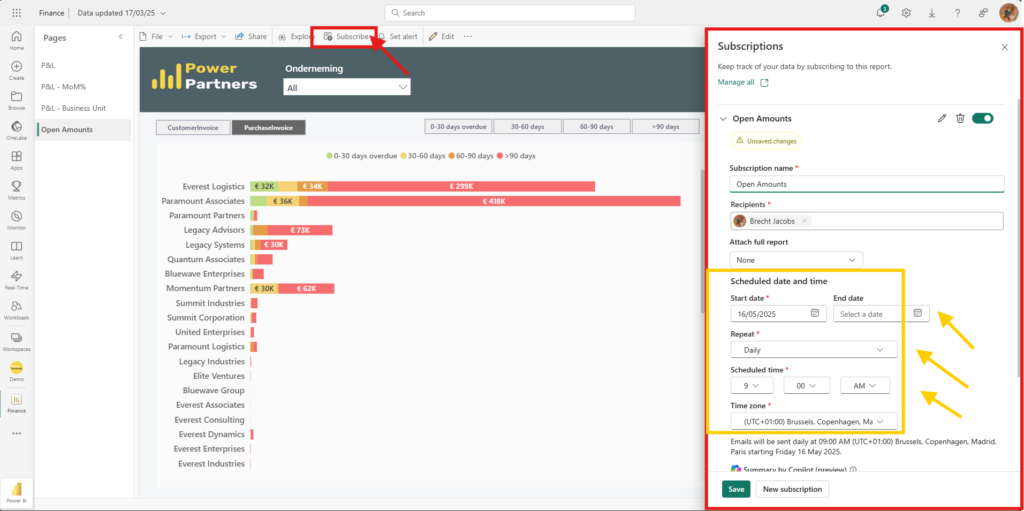This screenshot has height=511, width=1024.
Task: Toggle the 60-90 days filter button
Action: point(597,127)
